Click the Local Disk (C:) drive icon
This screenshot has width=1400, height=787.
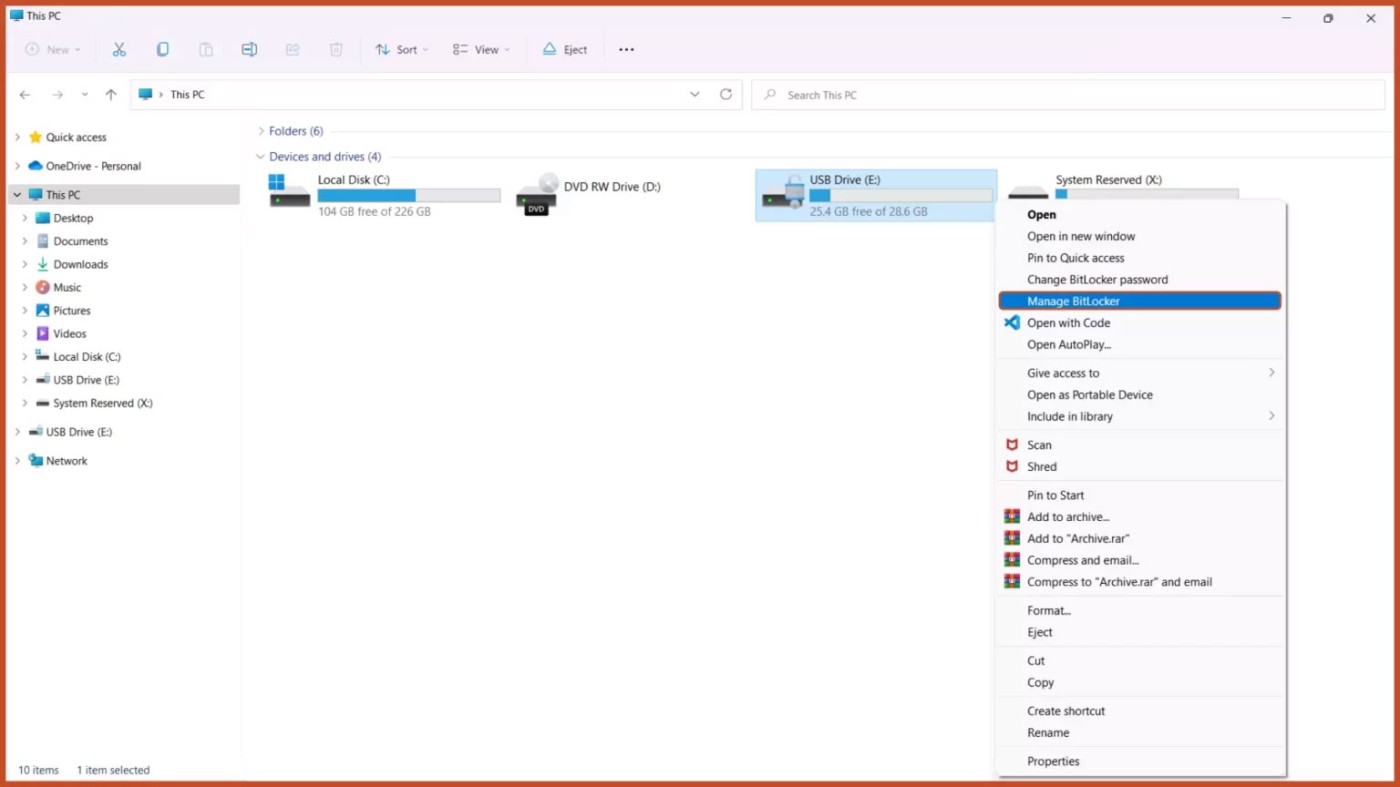[289, 191]
